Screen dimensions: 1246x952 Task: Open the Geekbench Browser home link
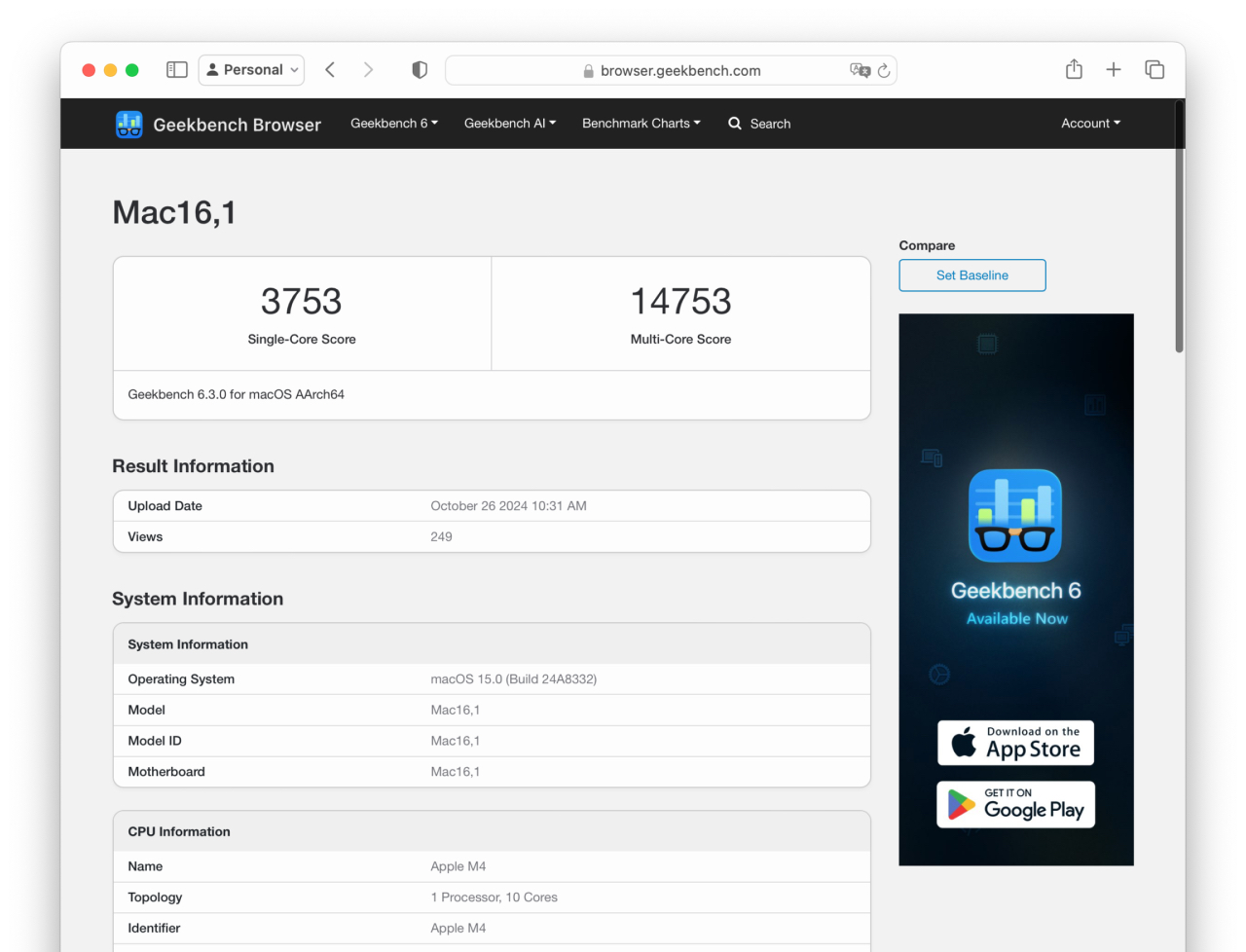coord(237,125)
